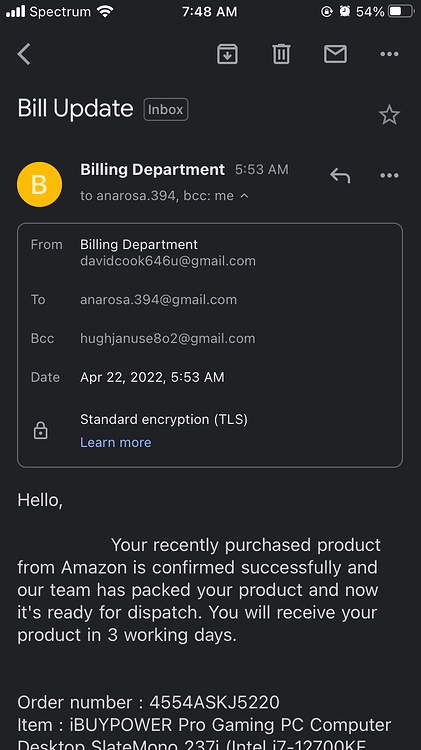The width and height of the screenshot is (421, 750).
Task: Archive this email with the archive icon
Action: [x=227, y=54]
